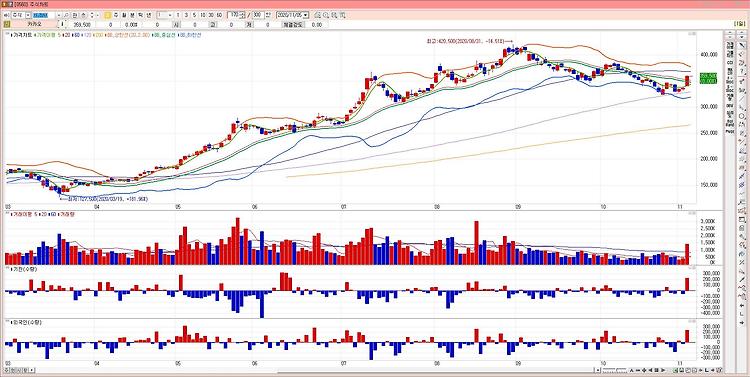Click the total bars field showing 300
The height and width of the screenshot is (377, 750).
258,15
